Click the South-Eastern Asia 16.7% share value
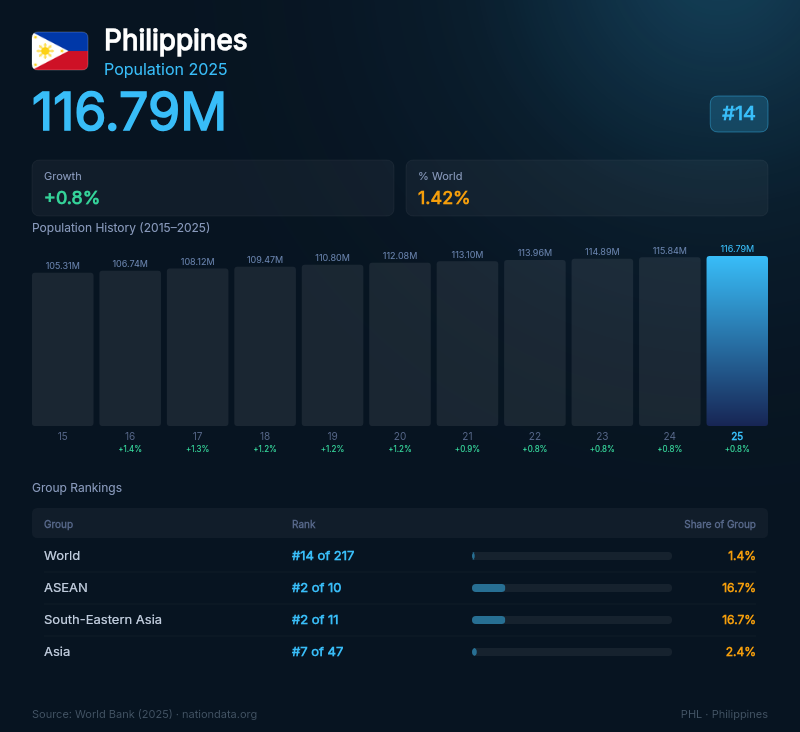 (739, 620)
